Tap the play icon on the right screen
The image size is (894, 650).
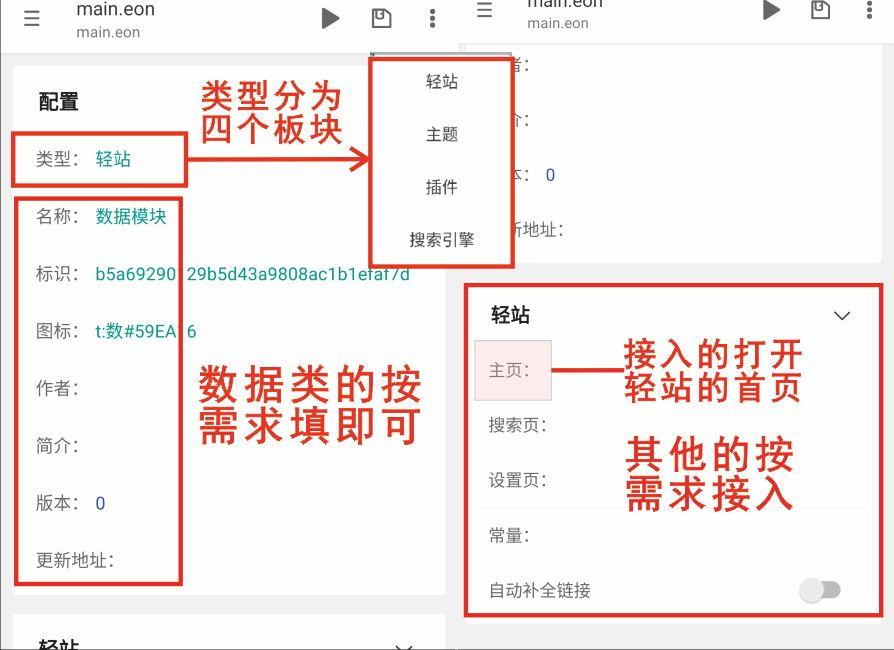[x=770, y=10]
